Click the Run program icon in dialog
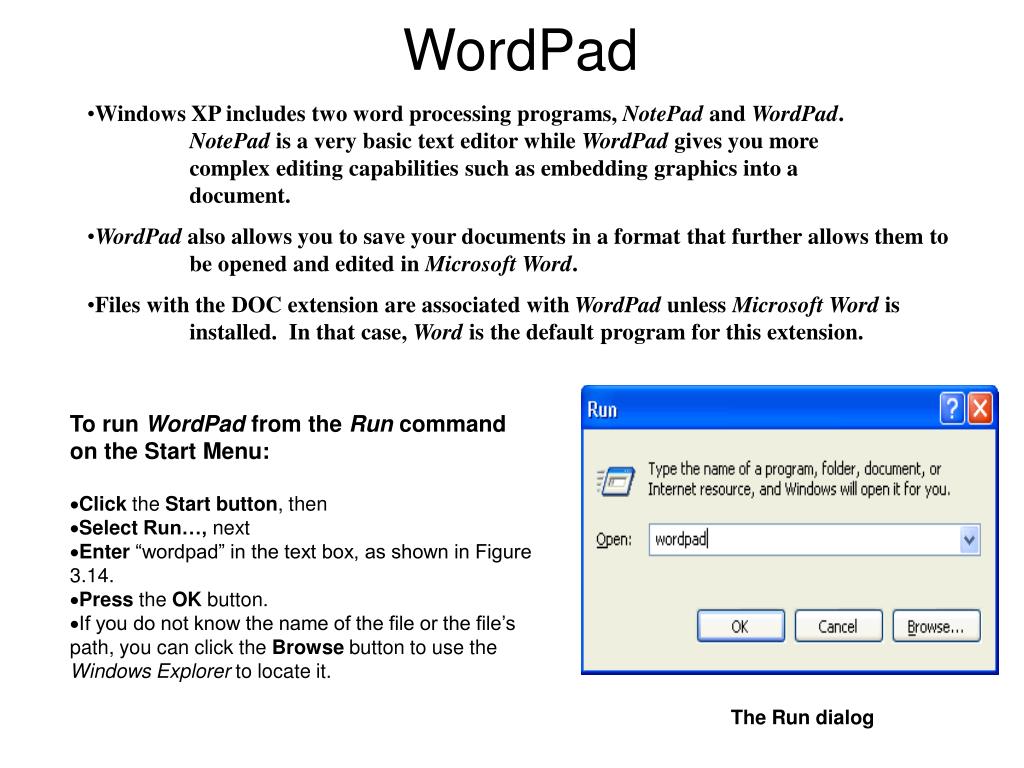Screen dimensions: 1024x768 (615, 481)
